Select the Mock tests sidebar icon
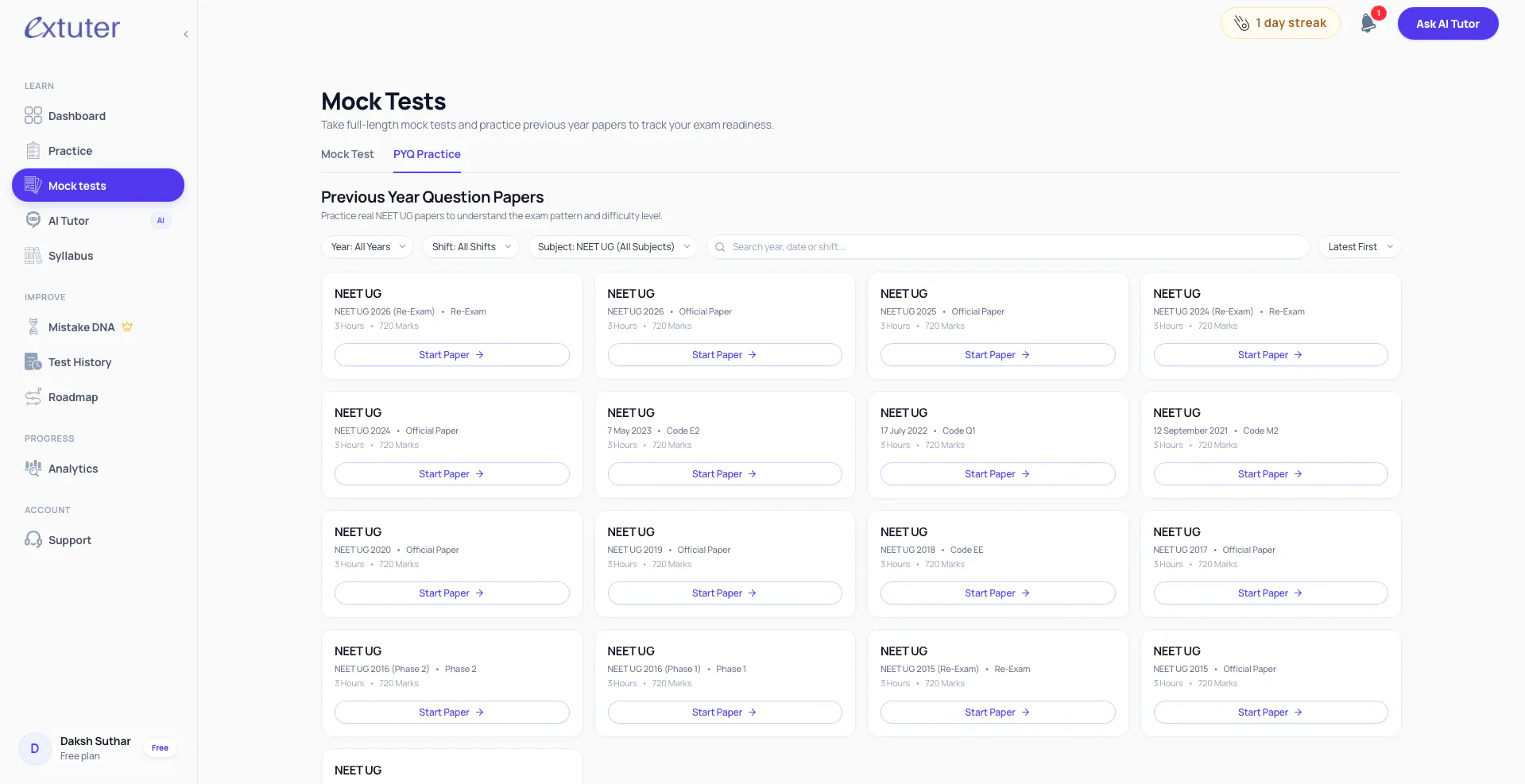 click(x=33, y=185)
